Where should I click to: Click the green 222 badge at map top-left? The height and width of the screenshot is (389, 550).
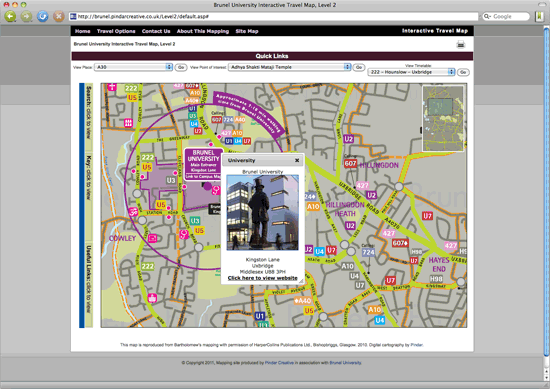(131, 88)
